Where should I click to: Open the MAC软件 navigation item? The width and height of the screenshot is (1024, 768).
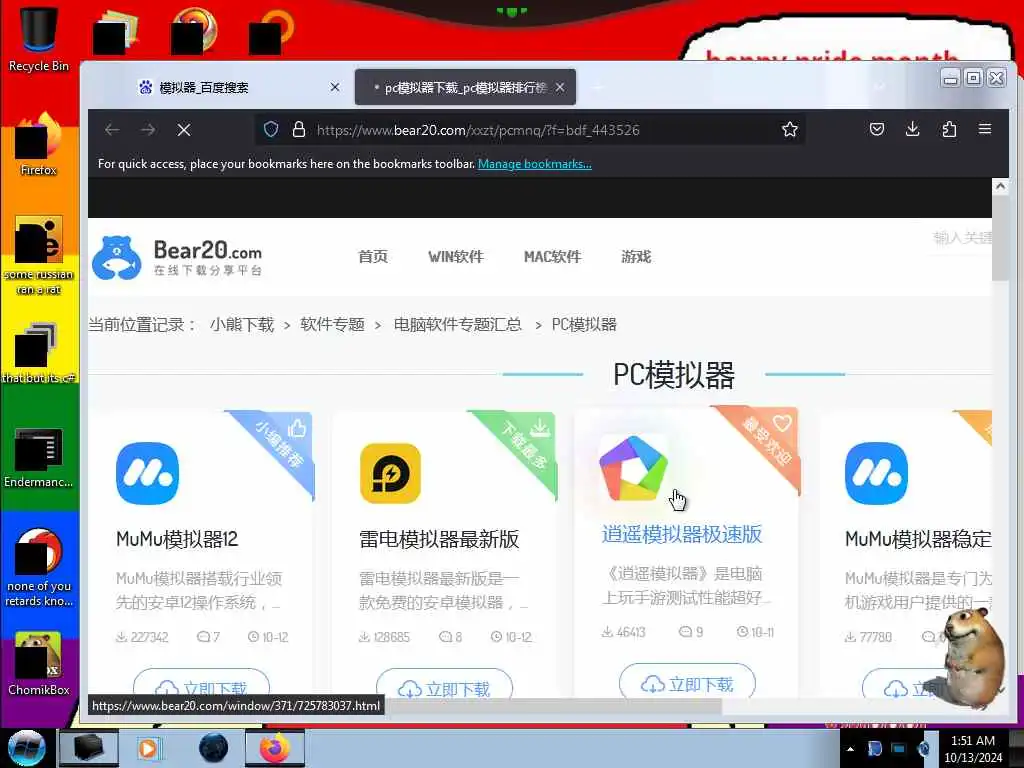[x=552, y=257]
